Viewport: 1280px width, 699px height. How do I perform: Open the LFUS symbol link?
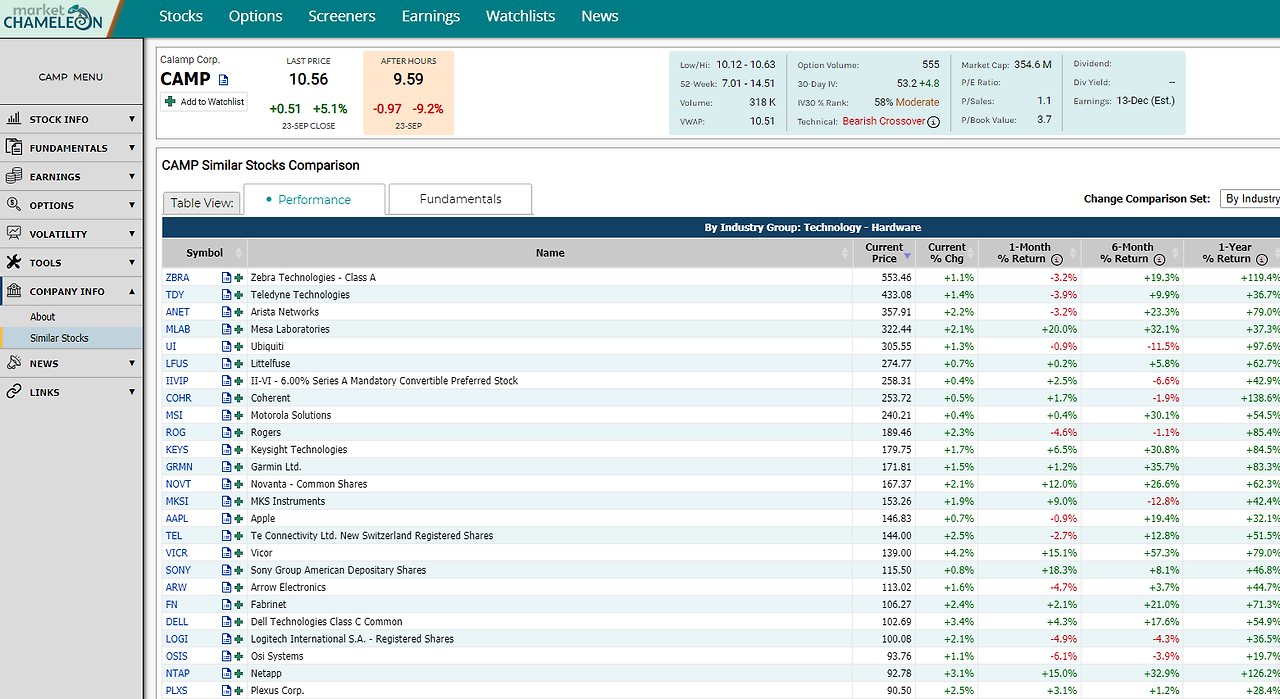pos(177,364)
